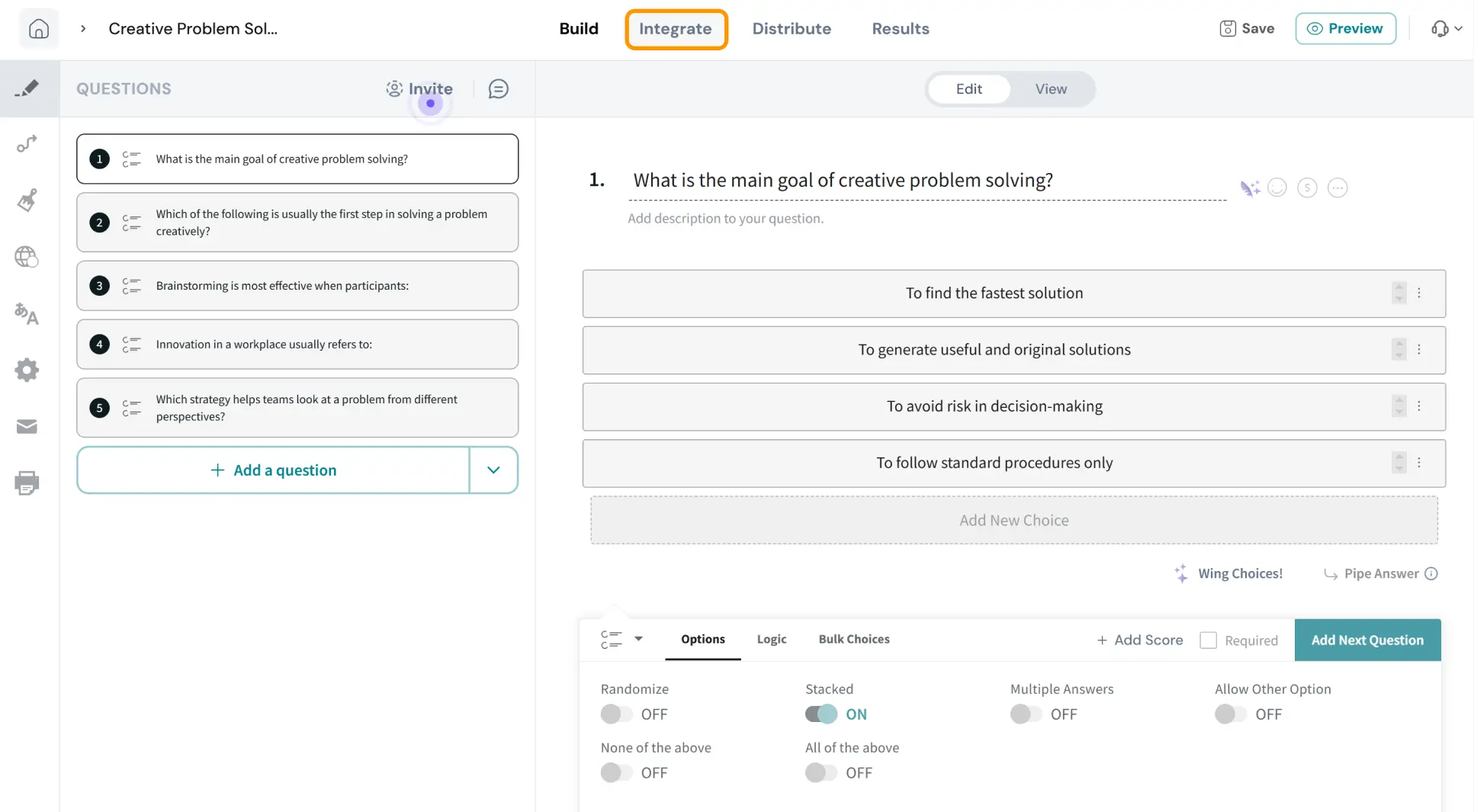The image size is (1474, 812).
Task: Open the Logic tab
Action: [771, 639]
